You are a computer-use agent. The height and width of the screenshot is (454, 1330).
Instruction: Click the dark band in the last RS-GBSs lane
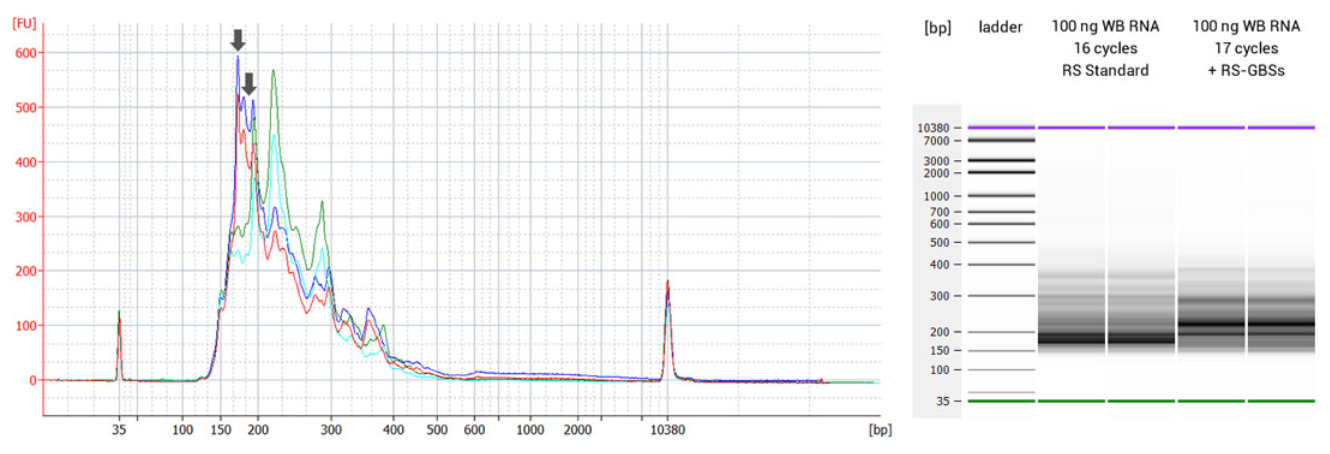1281,325
